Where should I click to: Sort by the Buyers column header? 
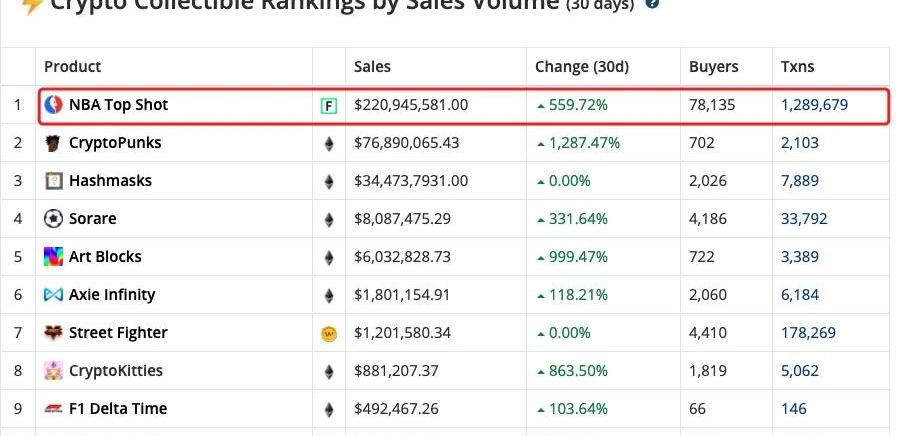point(714,66)
